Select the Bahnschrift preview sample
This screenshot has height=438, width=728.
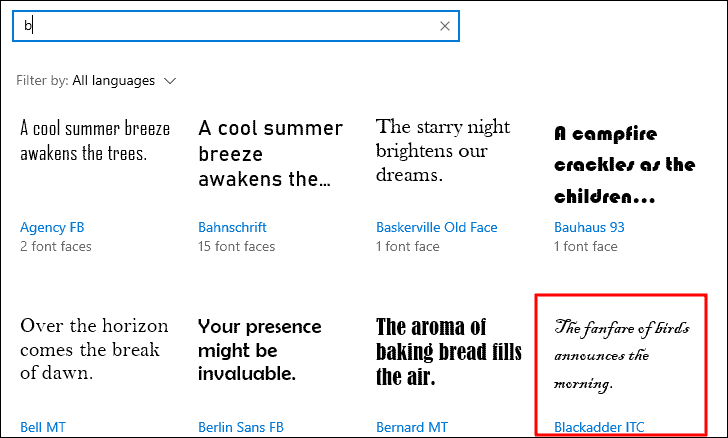click(x=270, y=153)
